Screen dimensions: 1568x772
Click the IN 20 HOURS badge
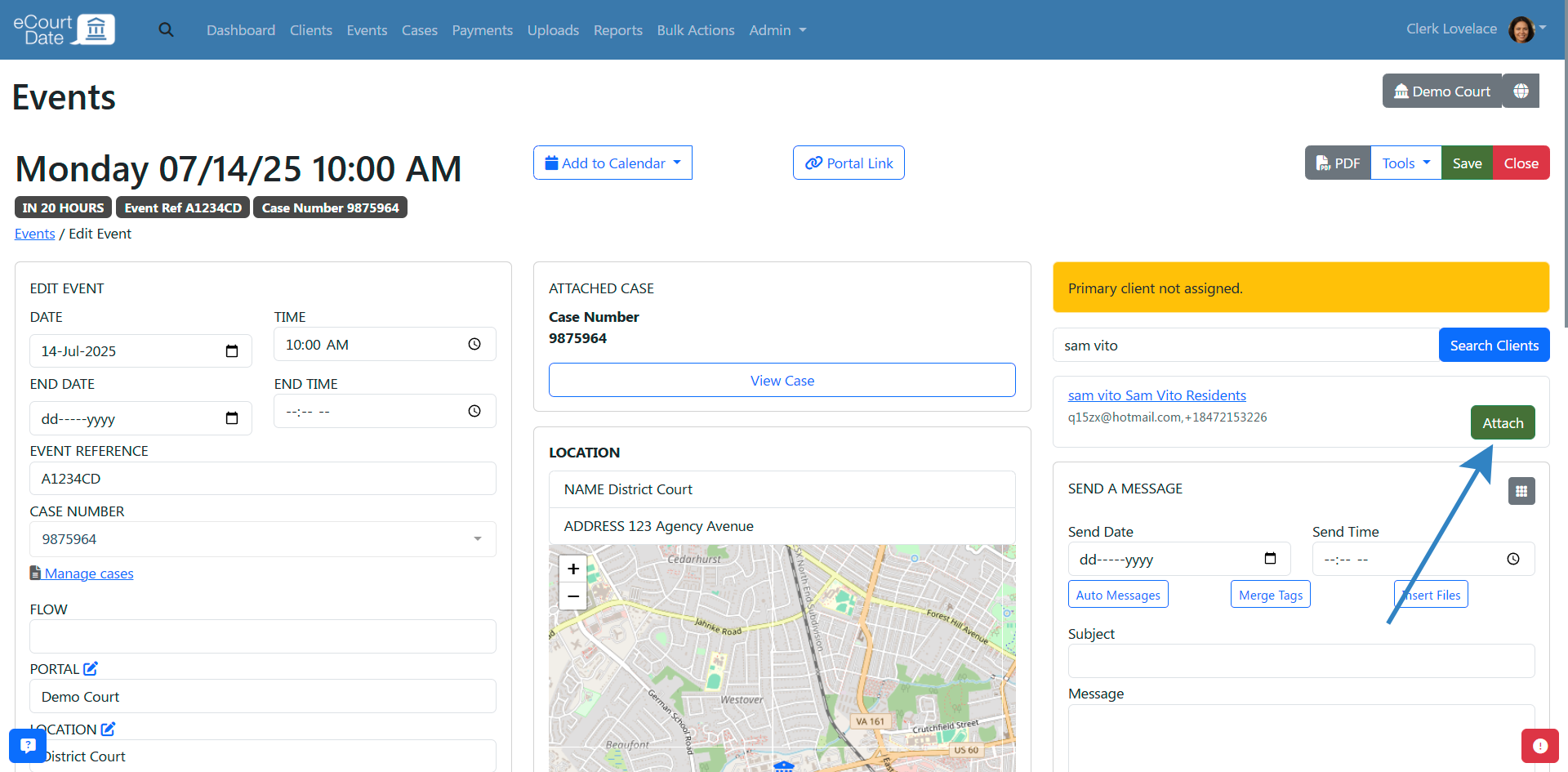[x=63, y=208]
